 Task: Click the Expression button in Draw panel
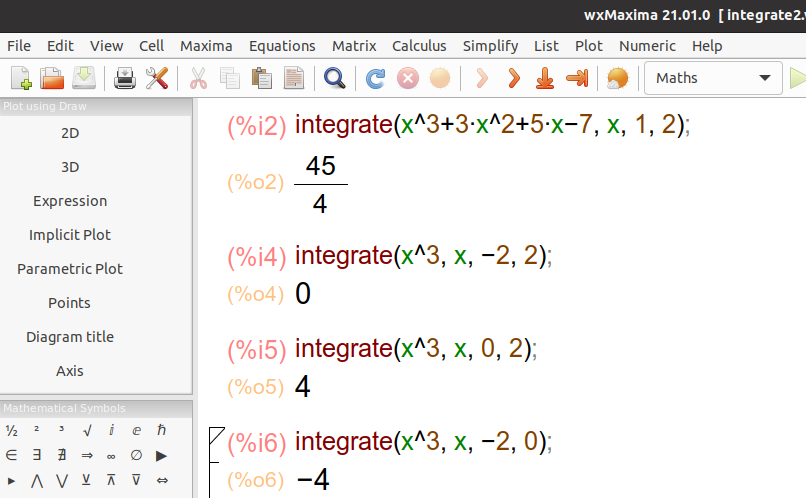click(70, 201)
